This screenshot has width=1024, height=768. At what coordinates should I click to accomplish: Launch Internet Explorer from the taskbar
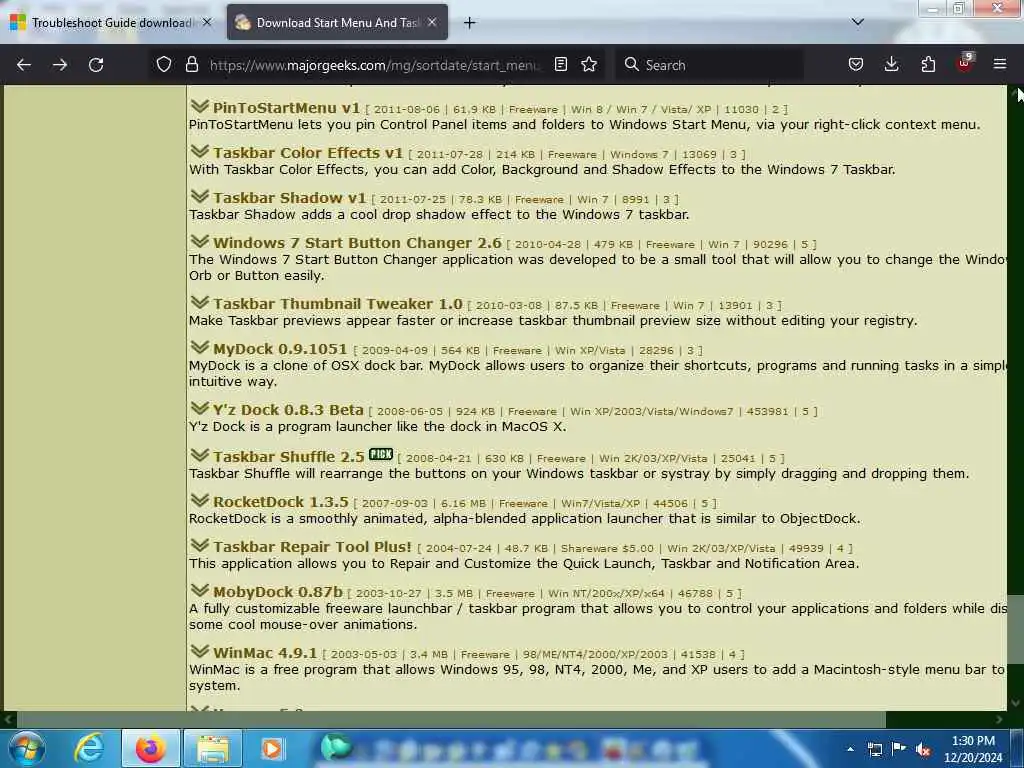89,748
